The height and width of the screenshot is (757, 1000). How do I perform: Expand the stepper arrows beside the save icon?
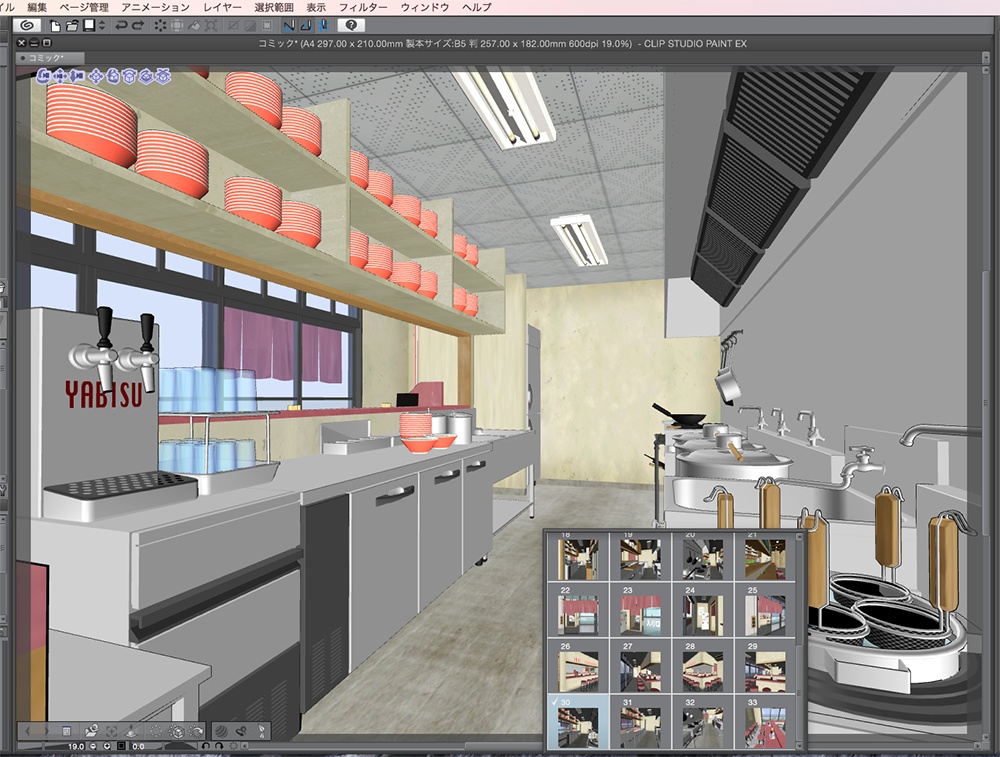[100, 28]
